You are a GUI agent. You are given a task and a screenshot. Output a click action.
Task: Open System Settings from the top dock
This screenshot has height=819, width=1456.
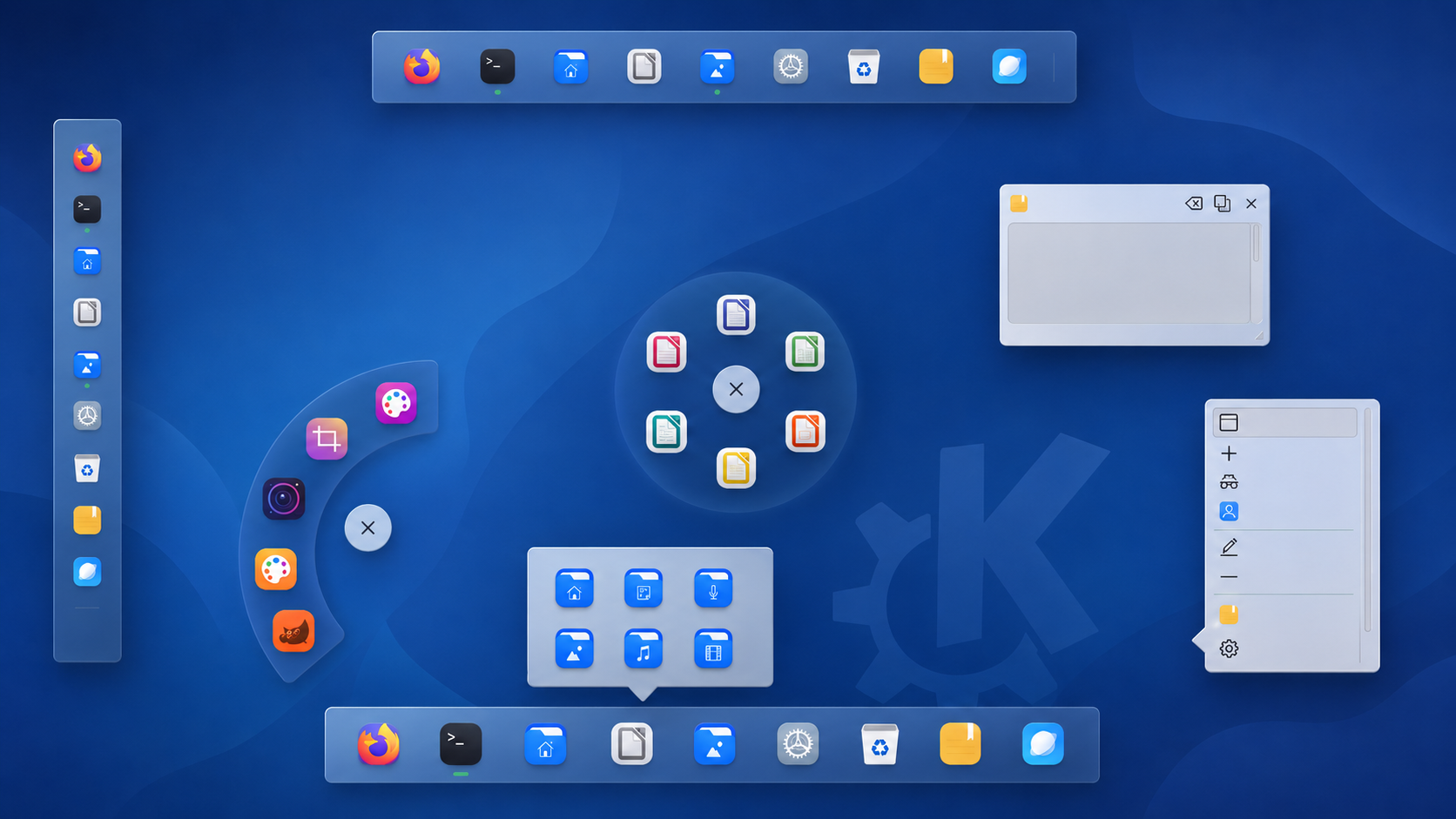[790, 66]
